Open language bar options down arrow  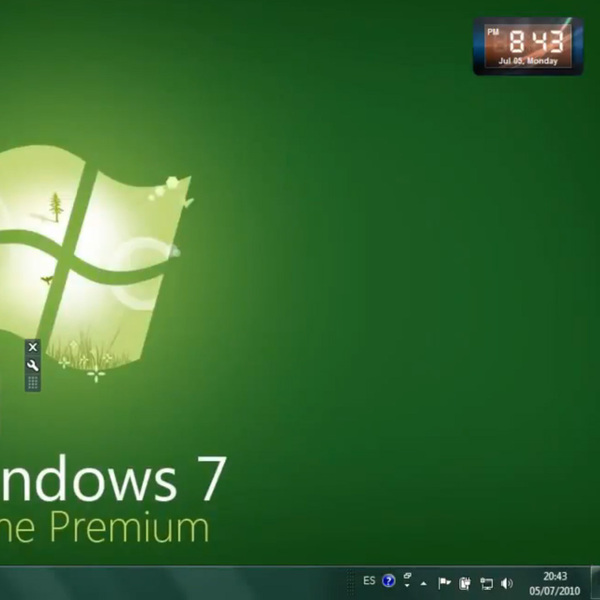point(407,585)
